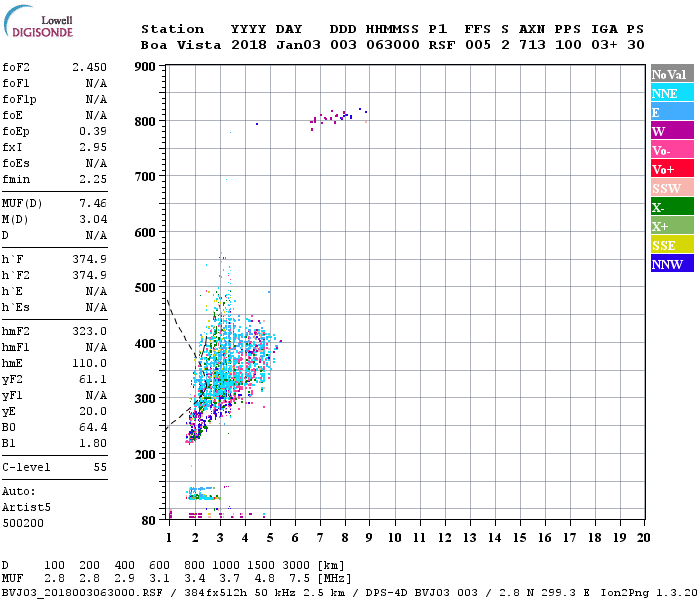The height and width of the screenshot is (600, 700).
Task: Select the NNW blue legend swatch
Action: 672,263
